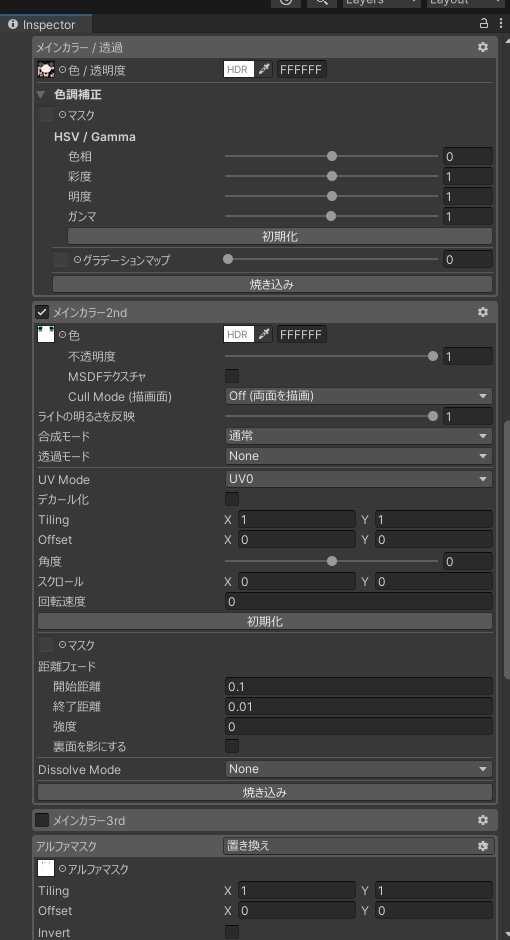The image size is (510, 940).
Task: Open the Layout dropdown in top toolbar
Action: (x=465, y=2)
